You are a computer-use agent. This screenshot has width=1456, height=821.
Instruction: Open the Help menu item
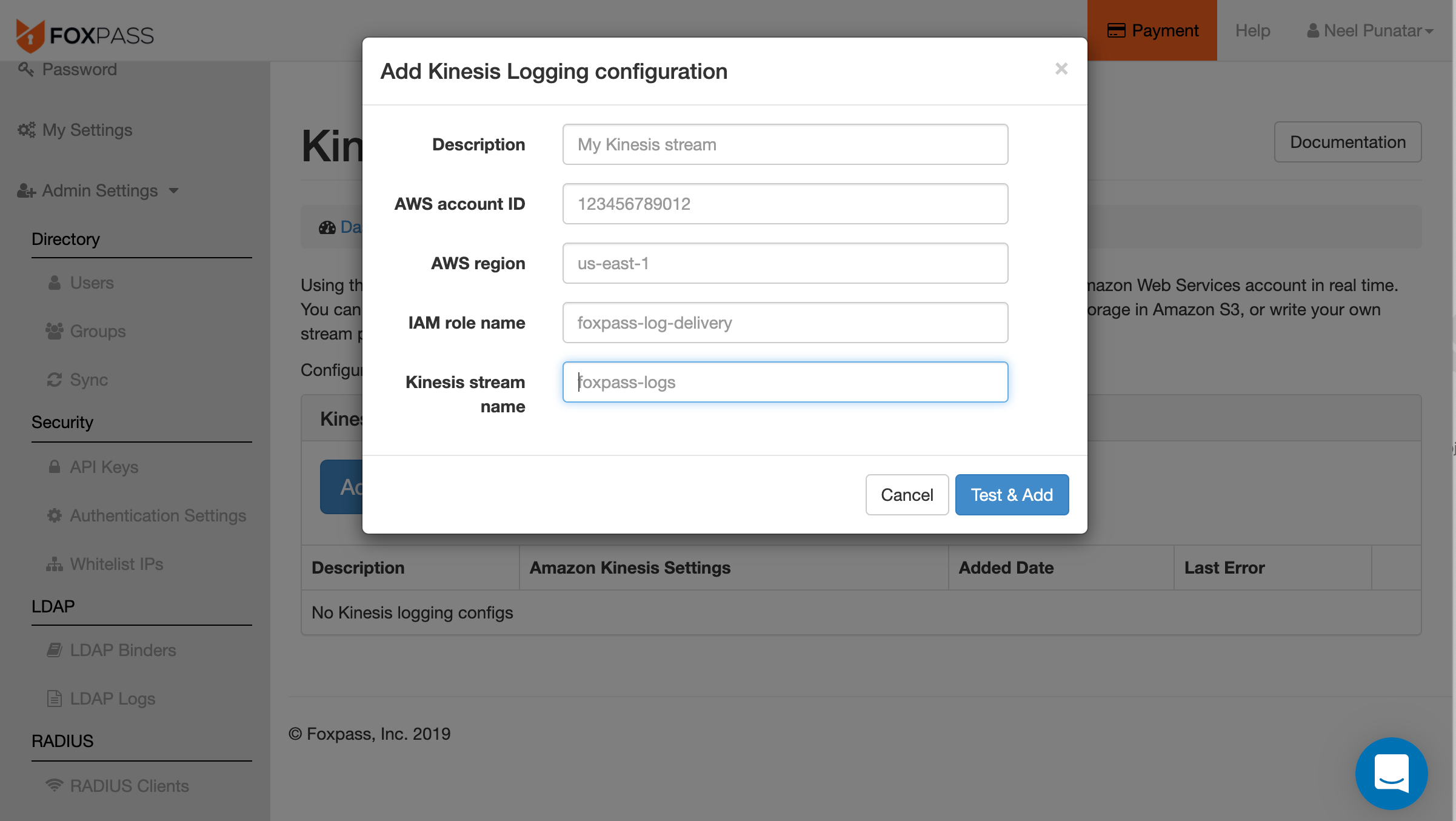pos(1252,30)
